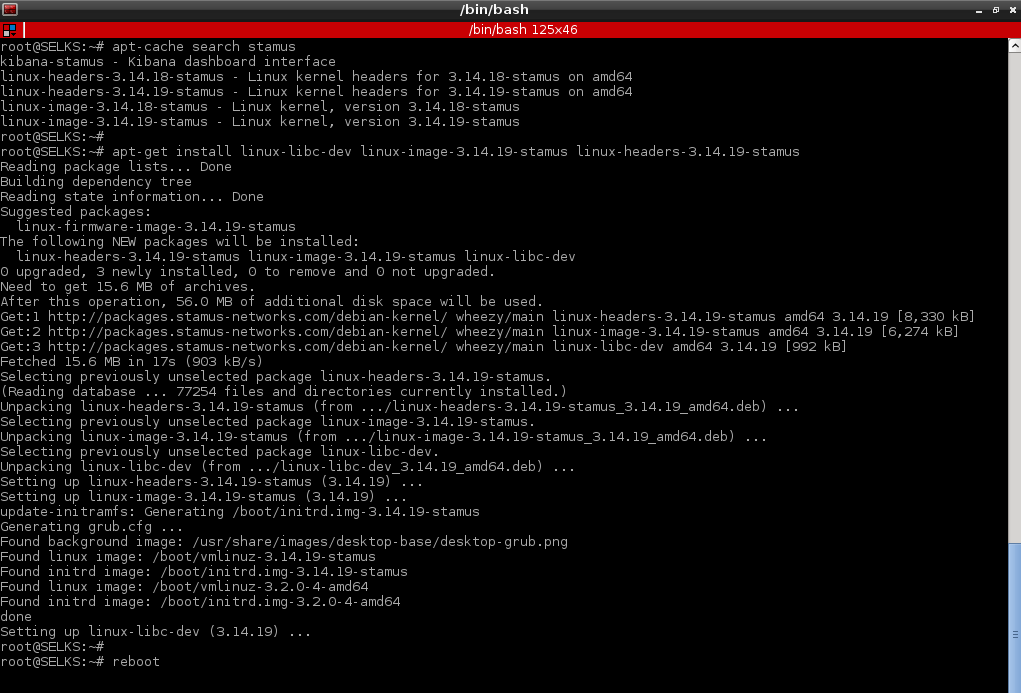Screen dimensions: 1021x693
Task: Click the scrollbar up arrow
Action: tap(1014, 46)
